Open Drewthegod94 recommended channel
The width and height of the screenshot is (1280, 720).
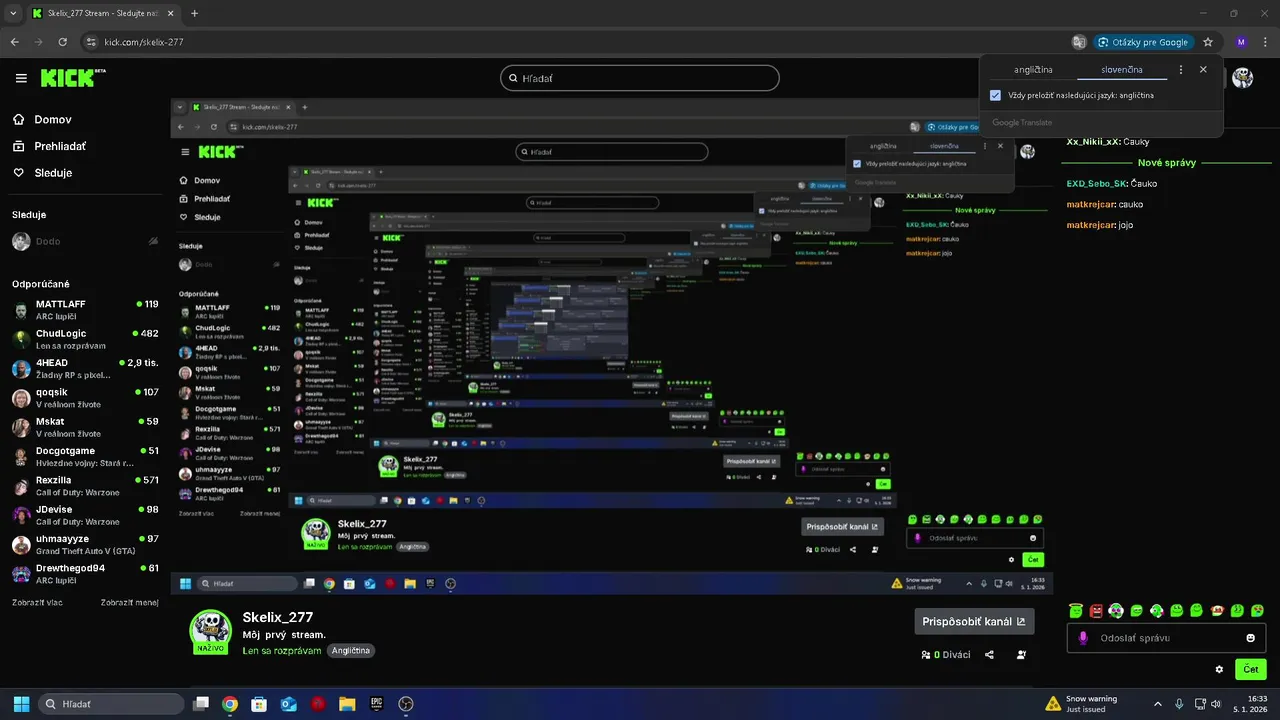[85, 574]
